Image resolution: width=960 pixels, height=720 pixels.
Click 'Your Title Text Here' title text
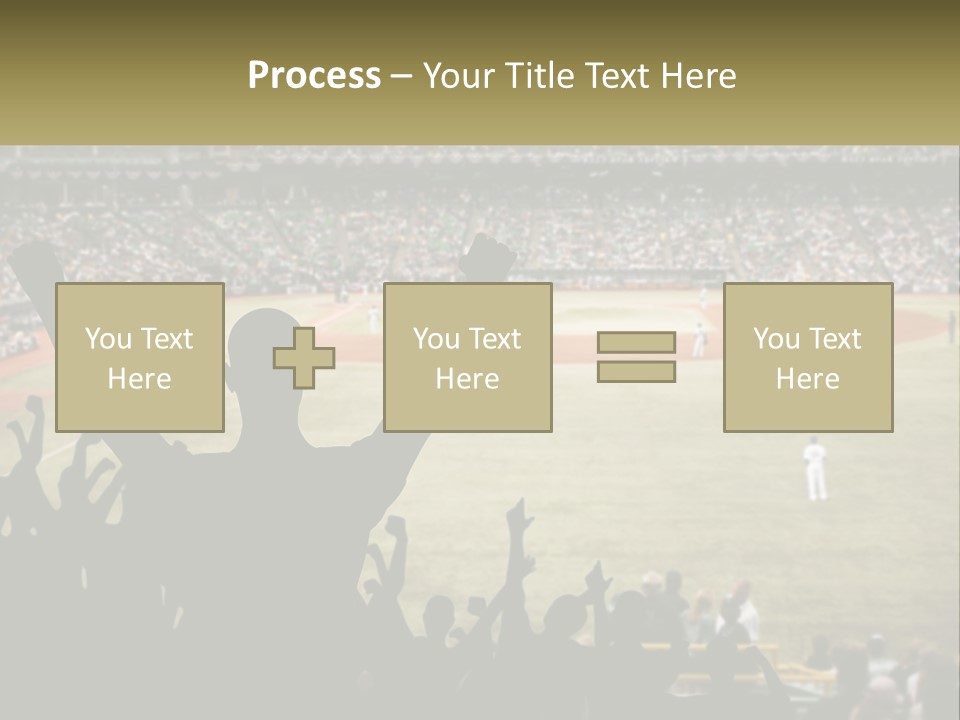579,75
